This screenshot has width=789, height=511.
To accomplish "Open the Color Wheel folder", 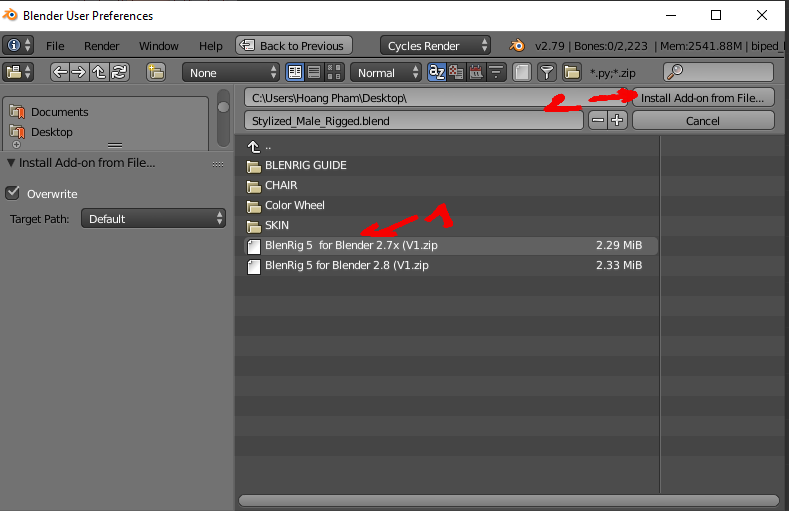I will click(294, 205).
